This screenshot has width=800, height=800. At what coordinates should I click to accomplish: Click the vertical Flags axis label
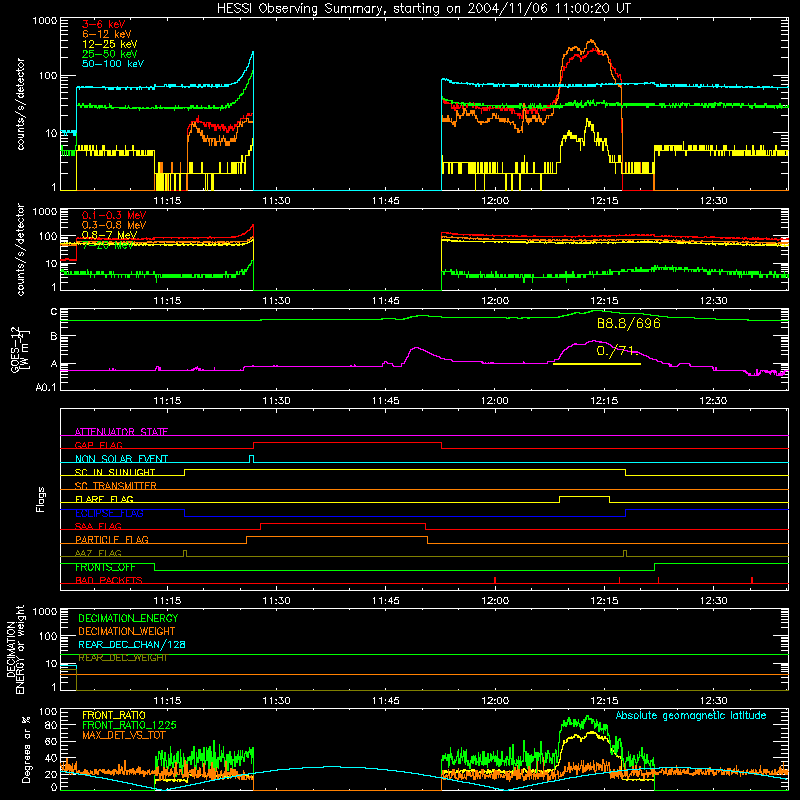click(x=41, y=499)
